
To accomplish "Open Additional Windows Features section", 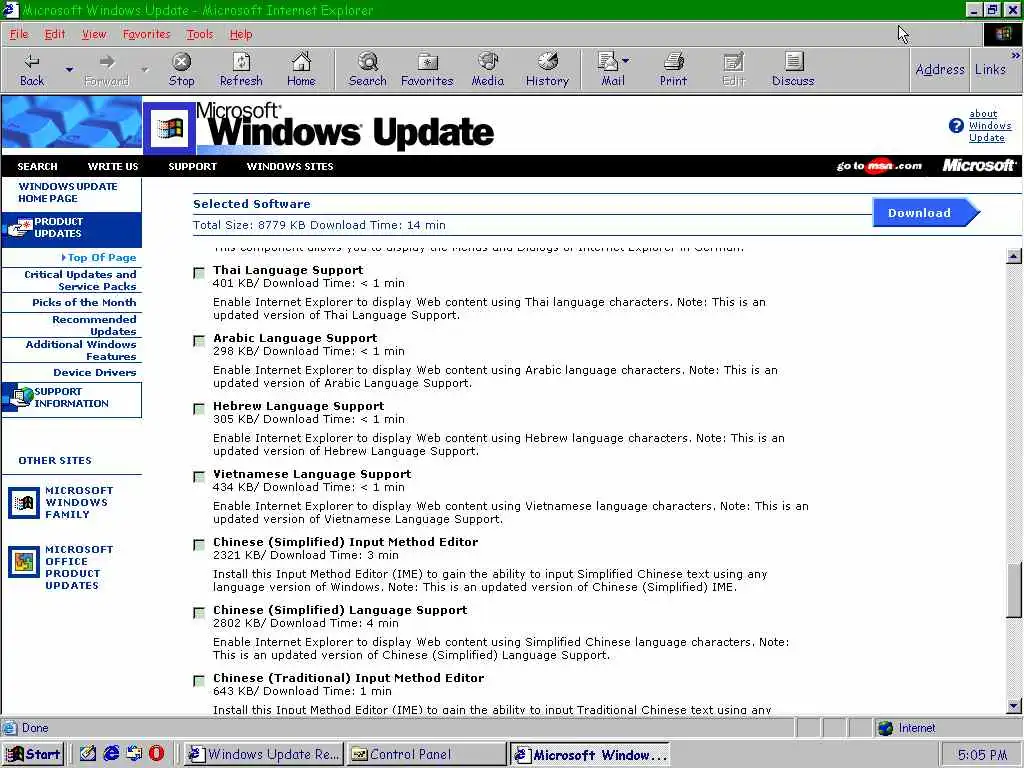I will point(81,350).
